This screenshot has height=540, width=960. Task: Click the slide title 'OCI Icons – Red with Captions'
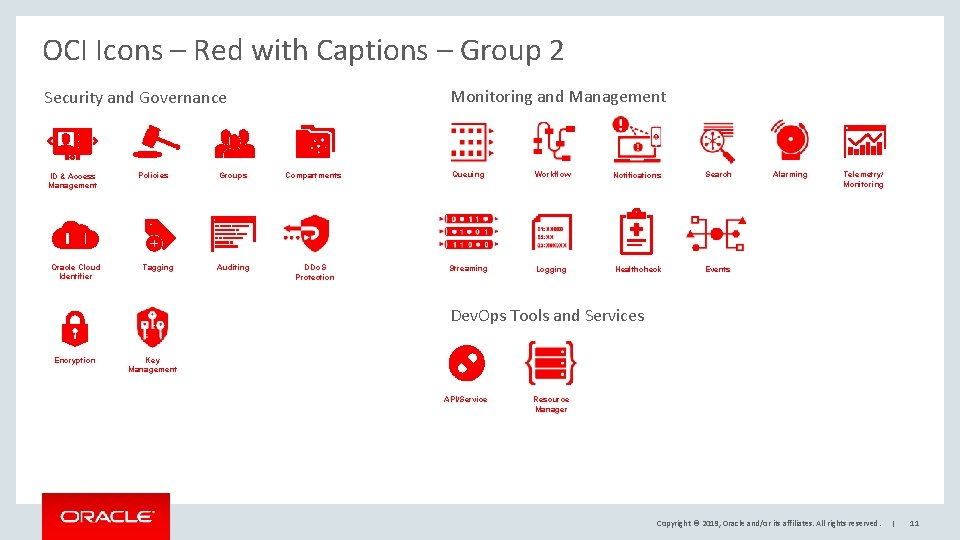235,50
